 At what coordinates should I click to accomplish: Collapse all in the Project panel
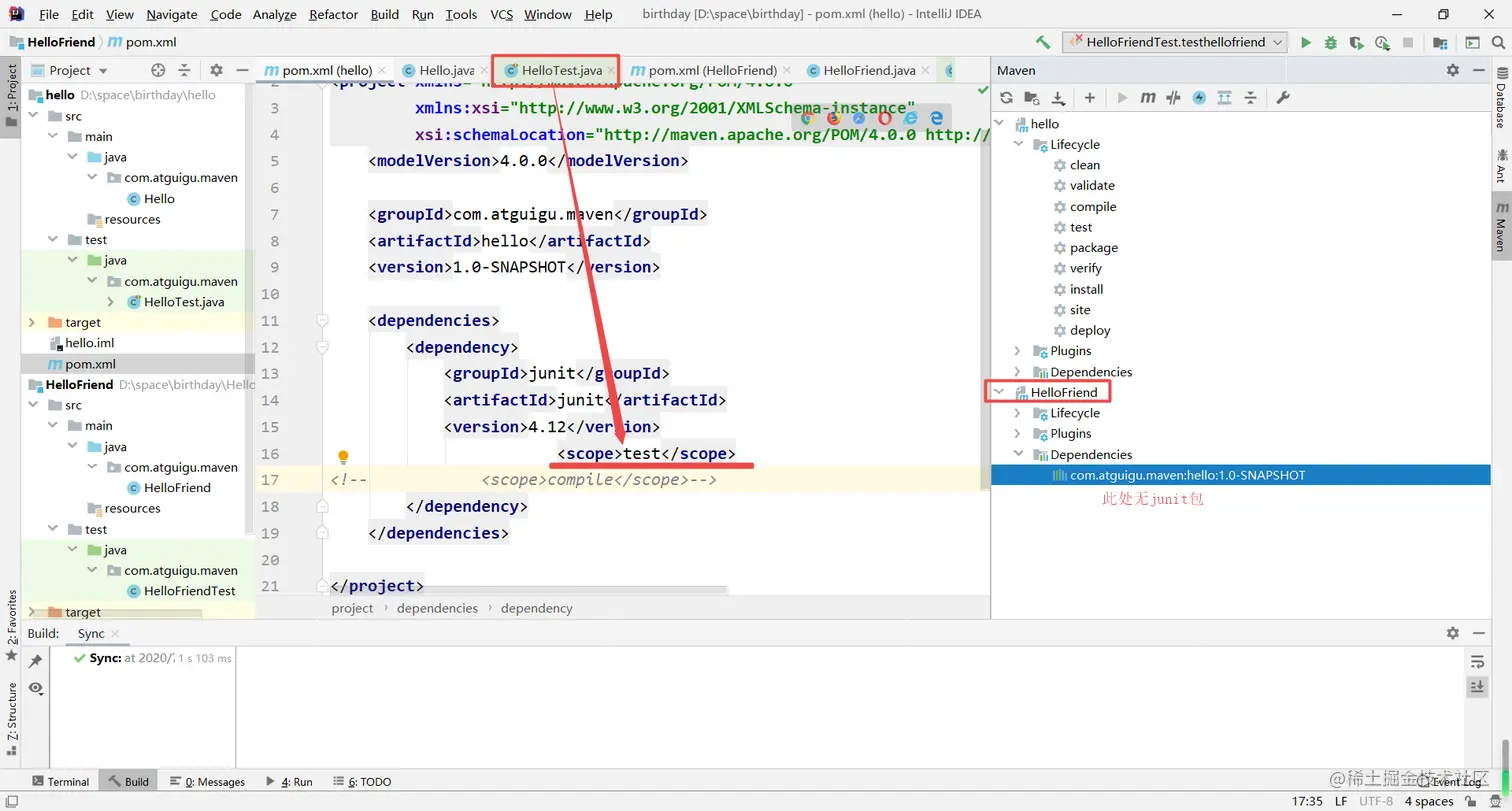(184, 70)
